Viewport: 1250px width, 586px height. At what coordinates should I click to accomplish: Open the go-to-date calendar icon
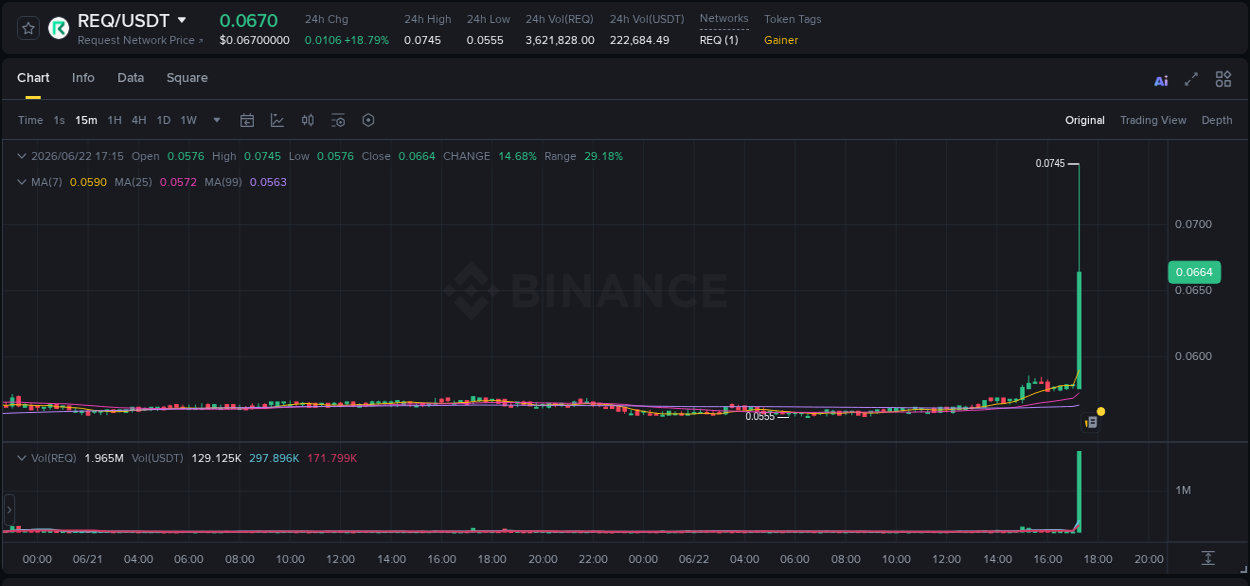(247, 120)
